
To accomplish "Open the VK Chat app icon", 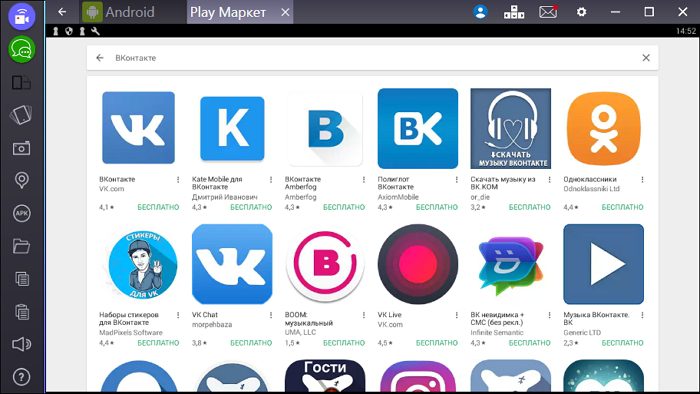I will point(232,264).
